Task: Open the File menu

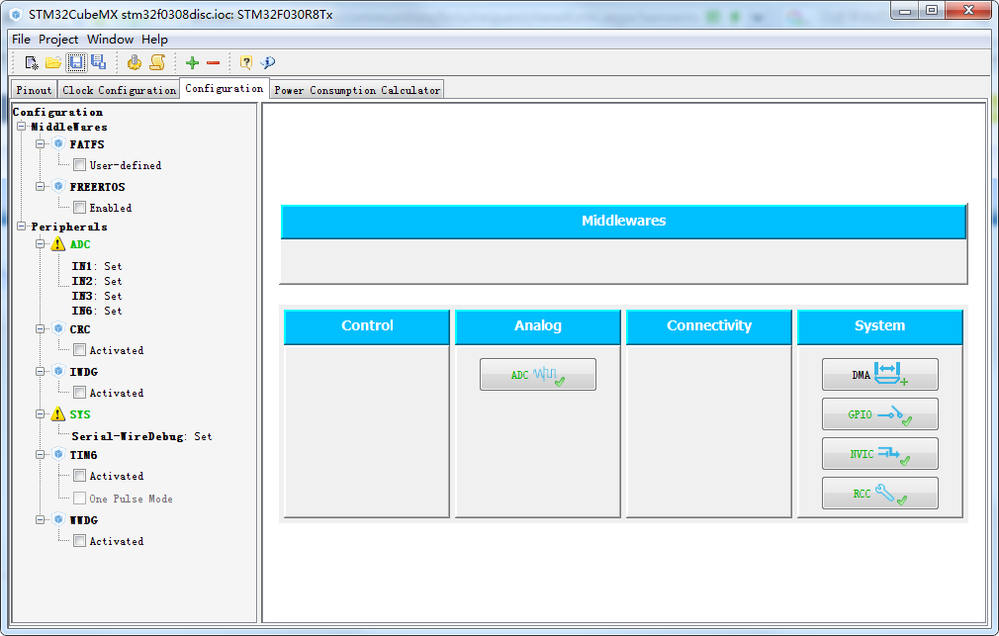Action: (21, 40)
